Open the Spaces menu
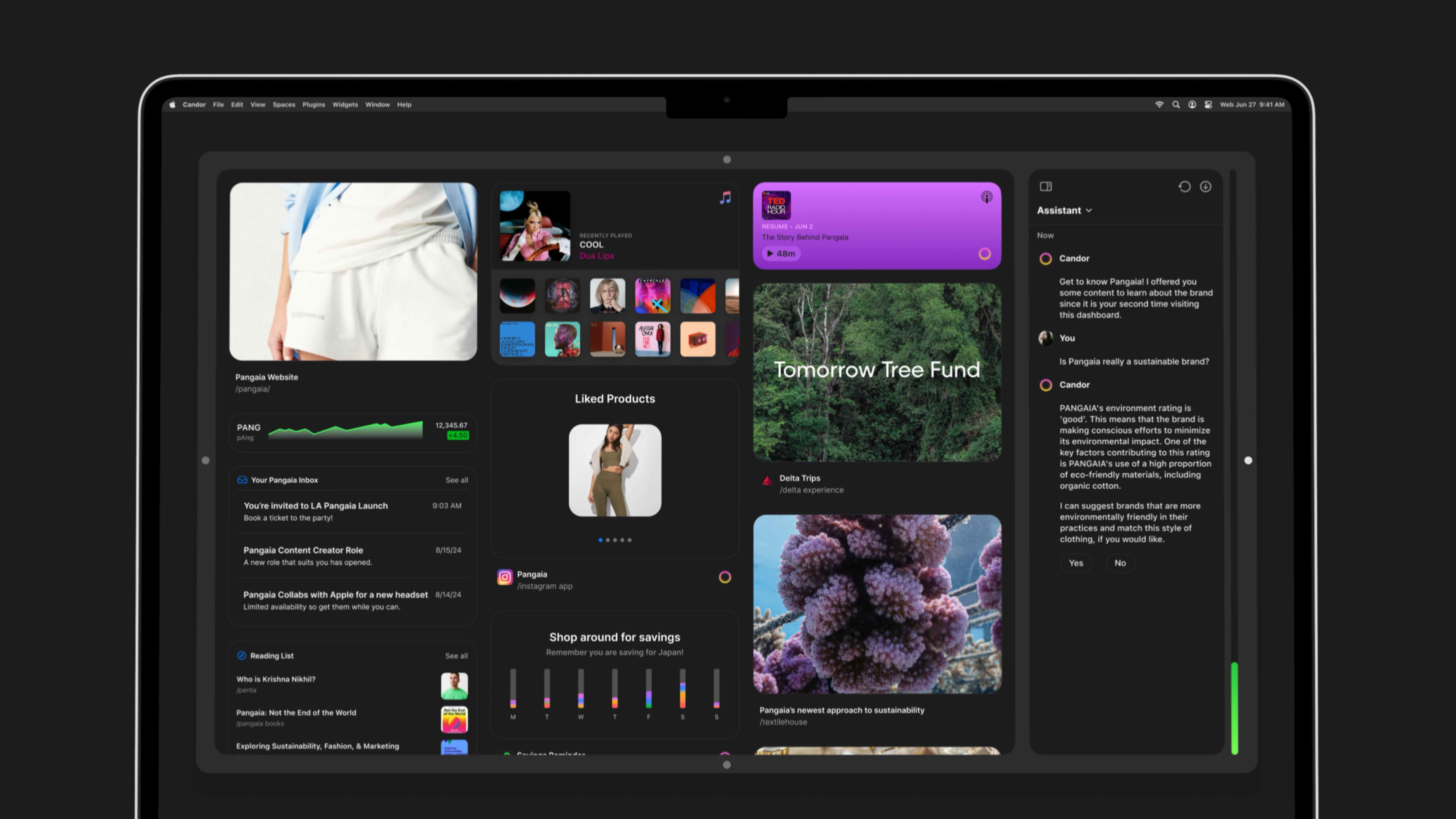Screen dimensions: 1456x819 click(x=284, y=105)
